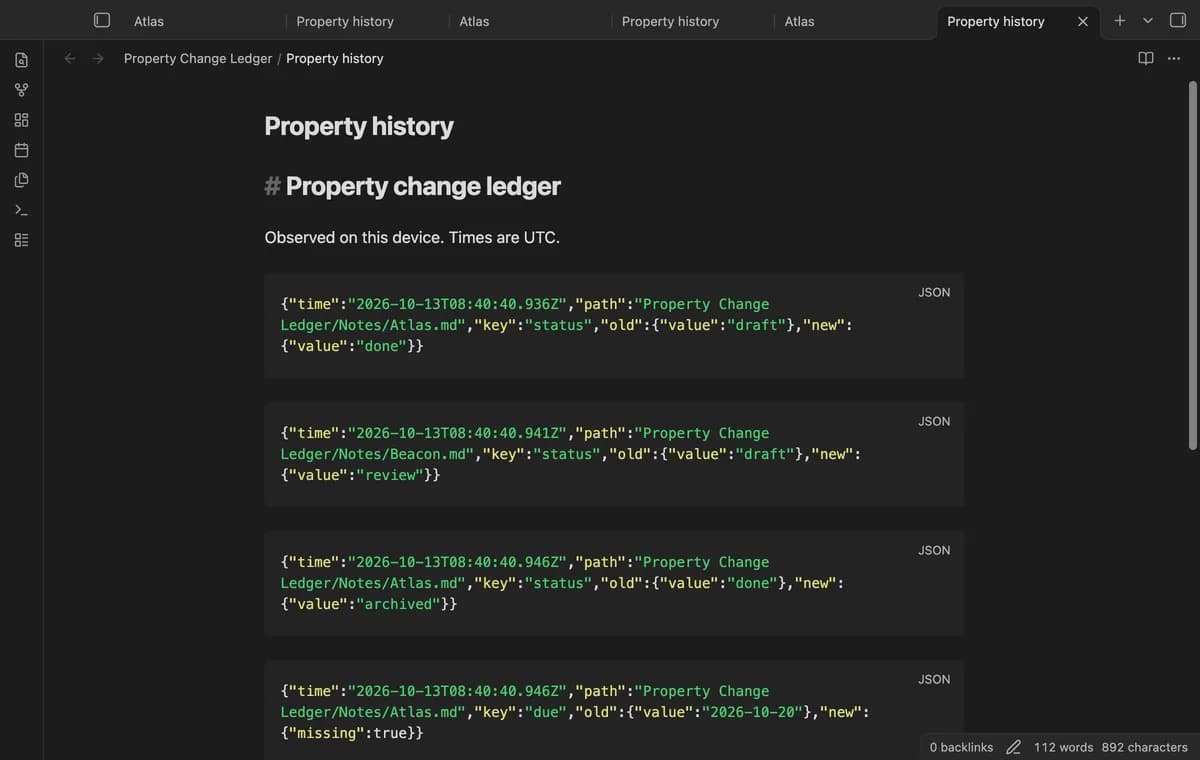Viewport: 1200px width, 760px height.
Task: Switch to the leftmost Property history tab
Action: (345, 21)
